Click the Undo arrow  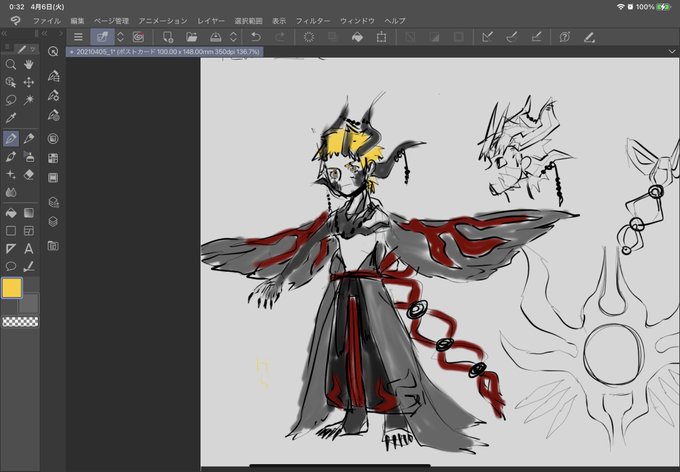[x=256, y=37]
